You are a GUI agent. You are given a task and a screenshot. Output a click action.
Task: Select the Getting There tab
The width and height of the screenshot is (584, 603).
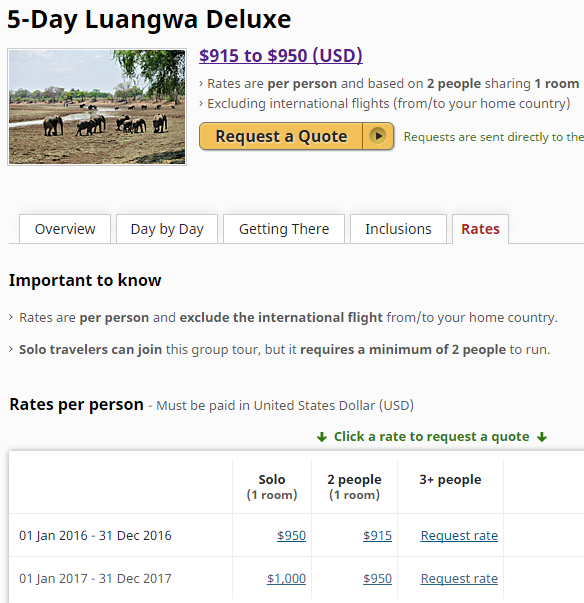[x=284, y=229]
